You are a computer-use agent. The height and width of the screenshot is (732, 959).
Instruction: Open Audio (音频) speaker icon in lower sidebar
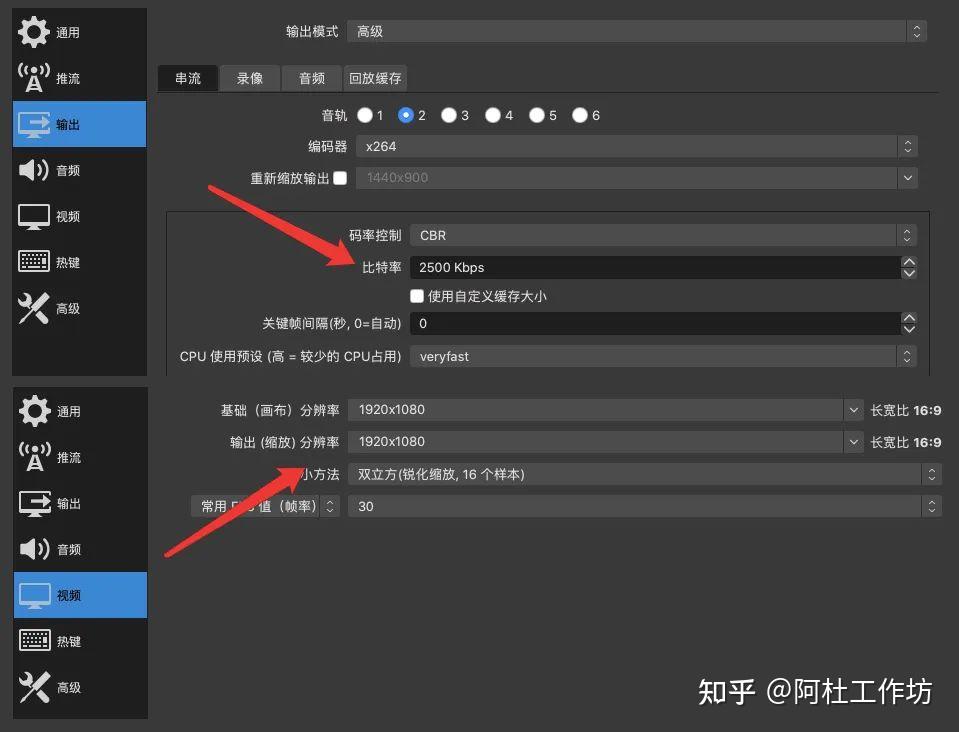[34, 549]
